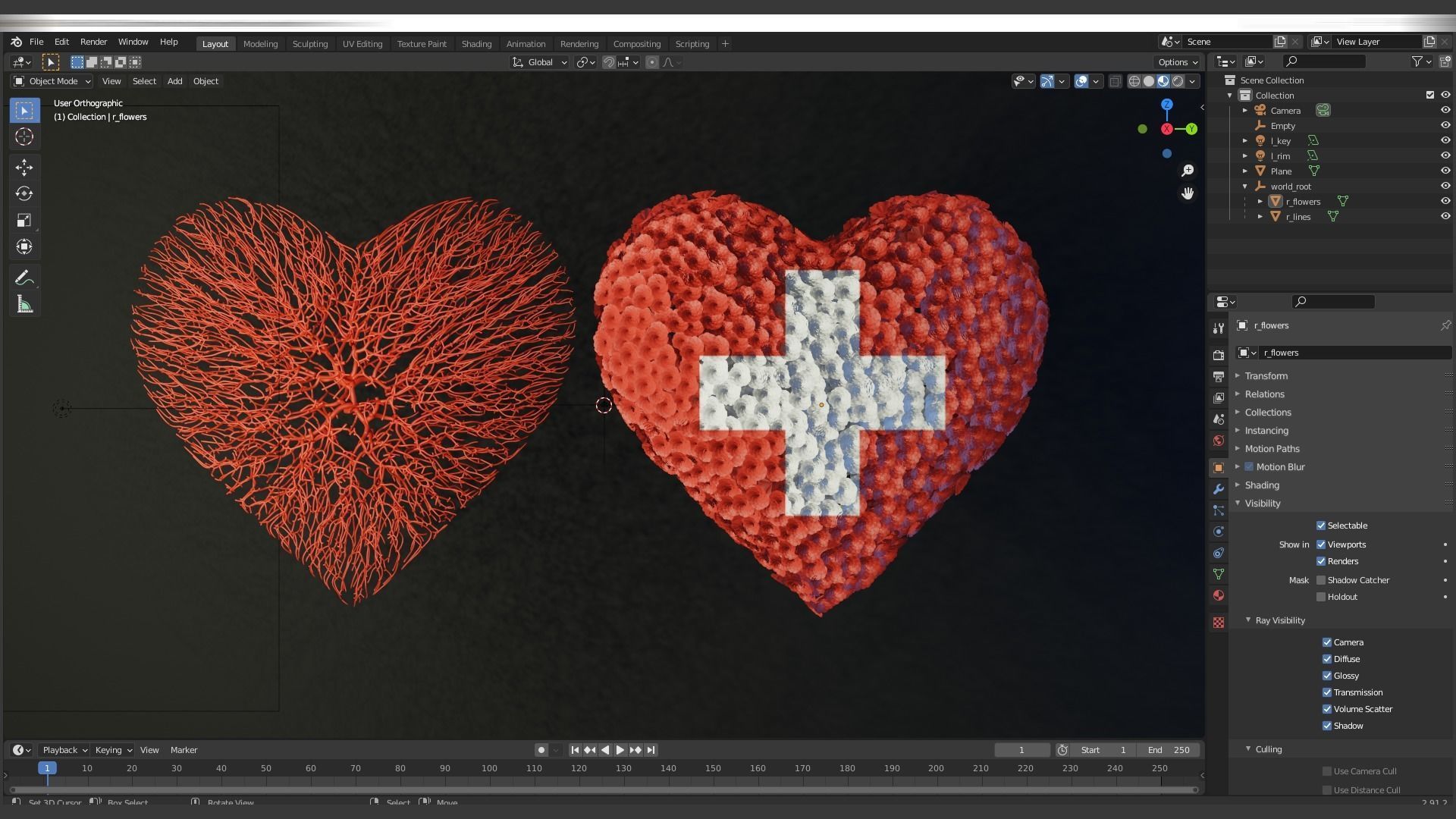
Task: Open Material properties tab icon
Action: point(1219,595)
